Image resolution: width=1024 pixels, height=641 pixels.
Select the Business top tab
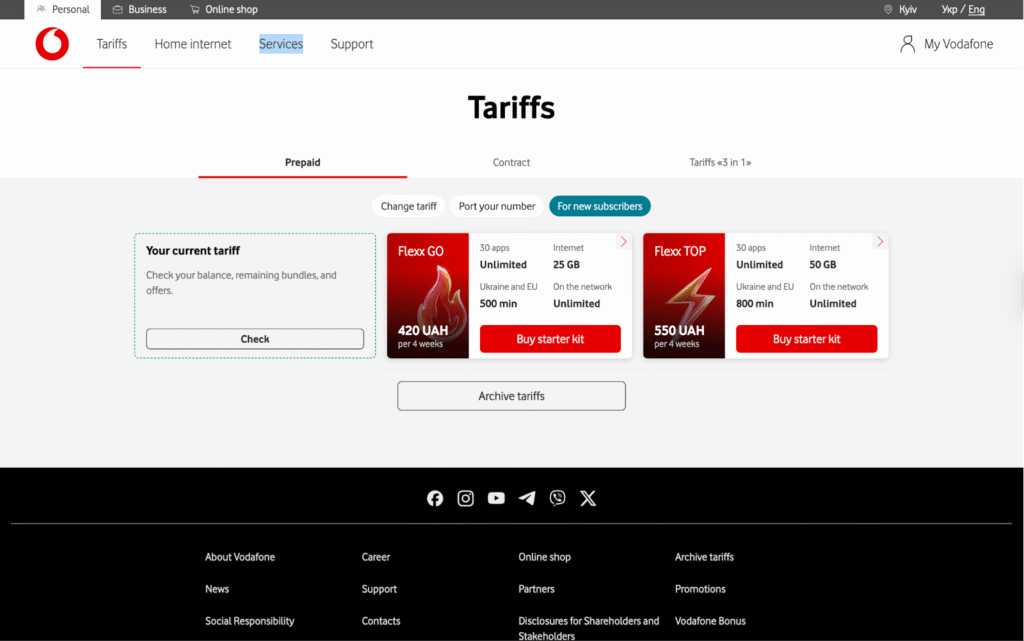coord(139,9)
